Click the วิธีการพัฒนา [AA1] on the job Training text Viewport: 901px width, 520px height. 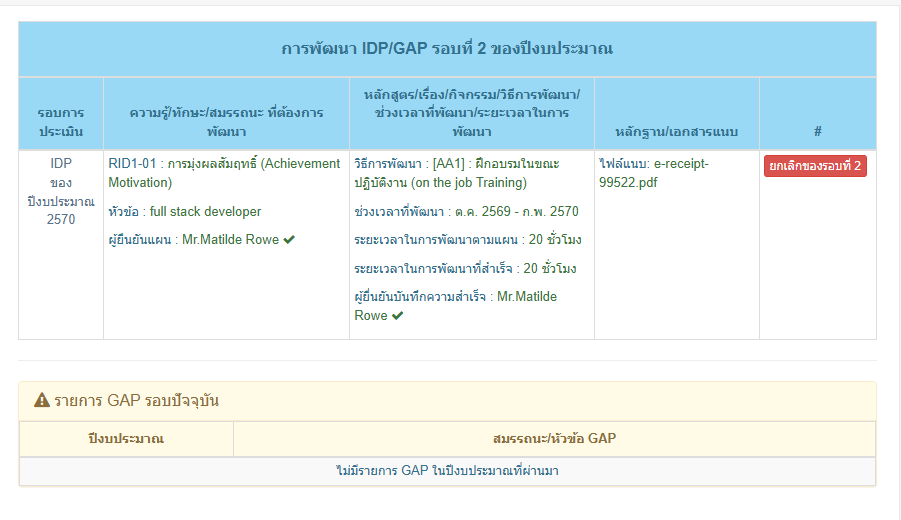point(457,173)
